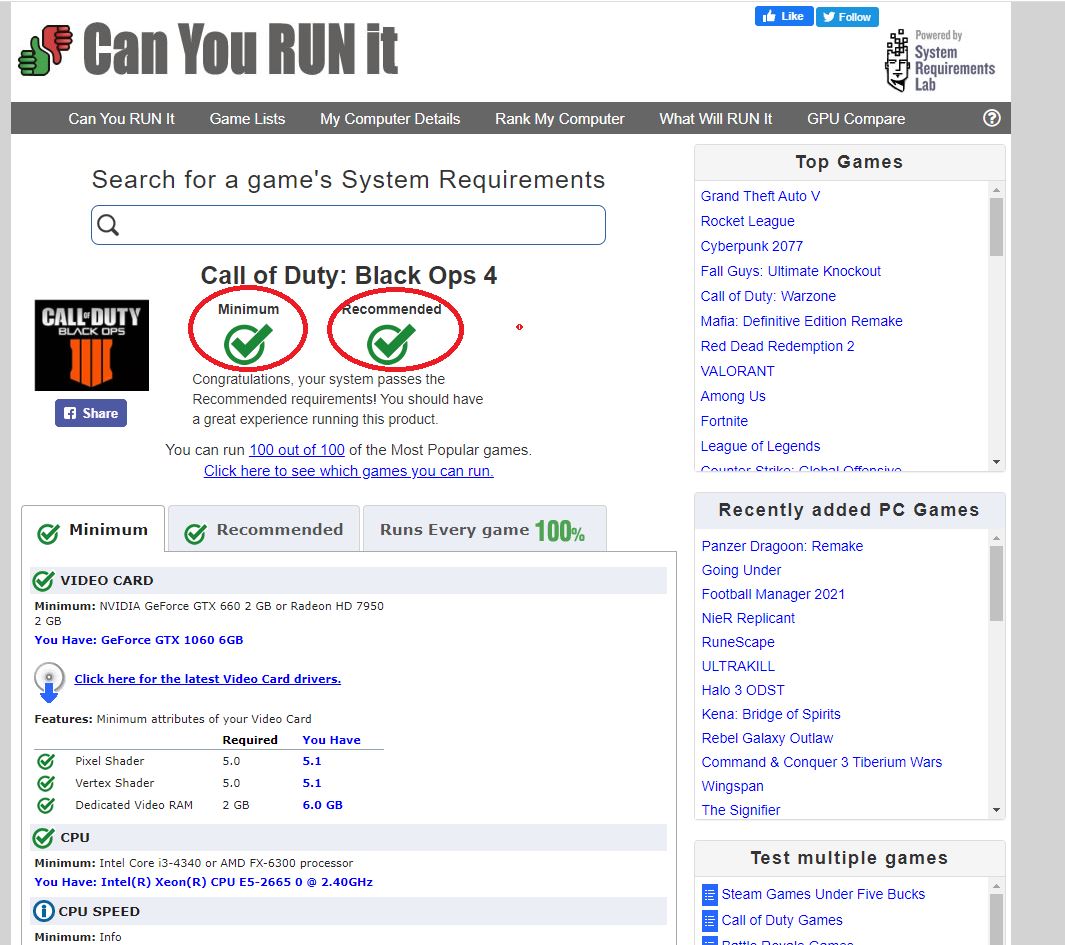Click the Dedicated Video RAM checkmark icon
1065x945 pixels.
[46, 805]
